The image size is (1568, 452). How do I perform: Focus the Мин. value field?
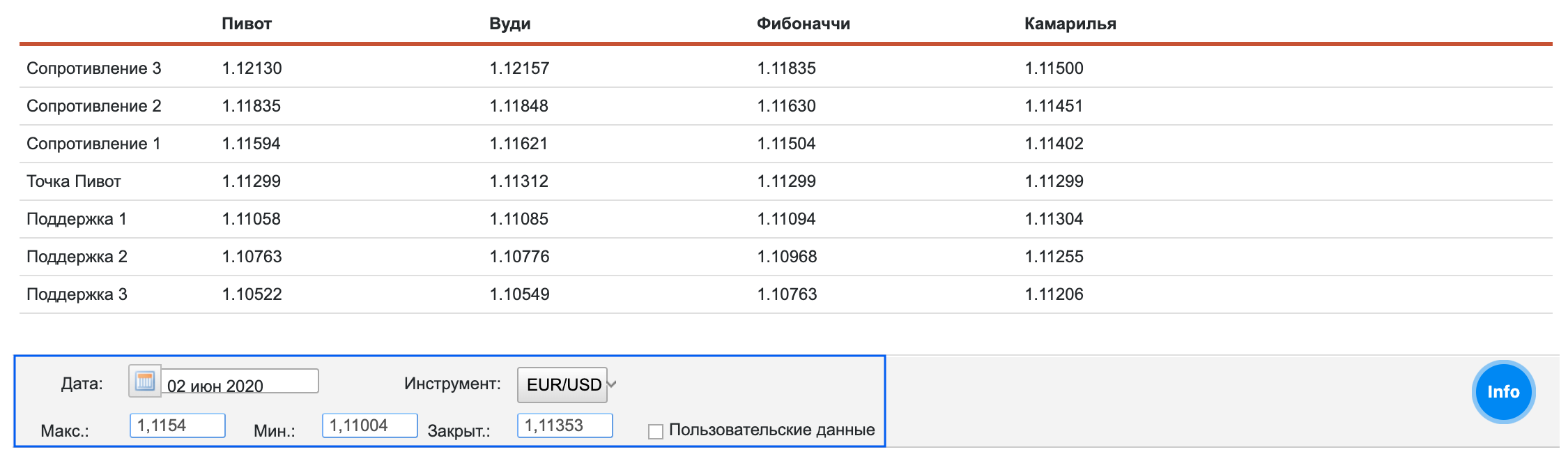click(369, 425)
